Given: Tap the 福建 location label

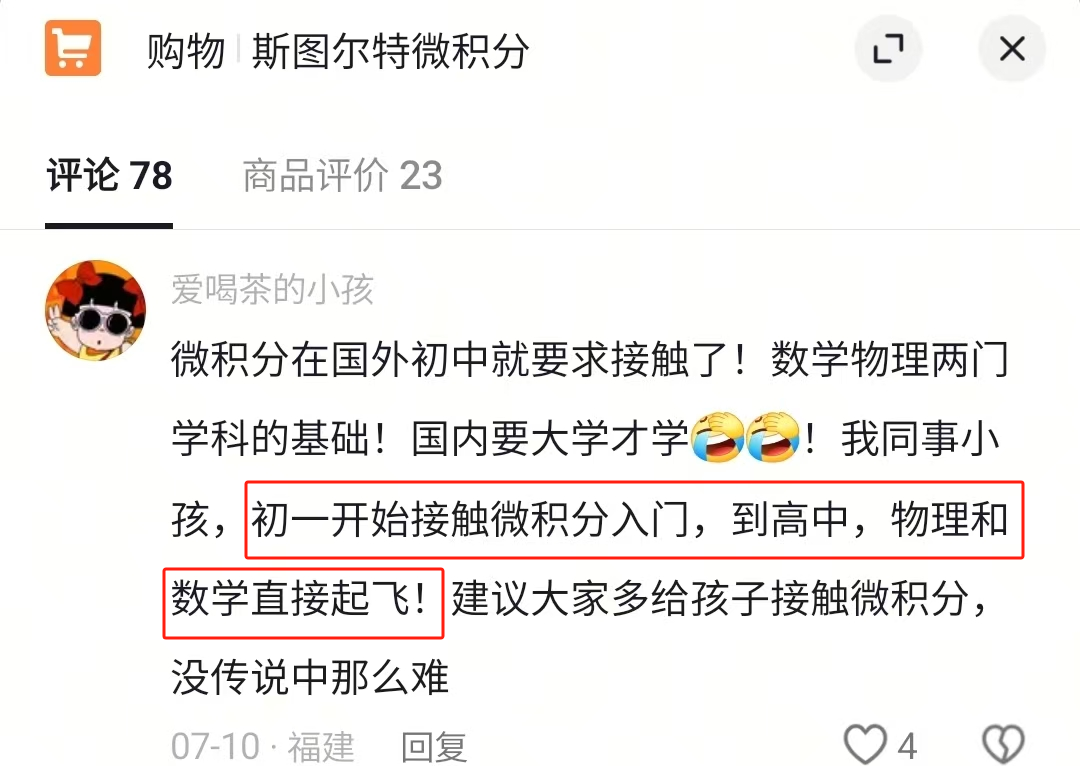Looking at the screenshot, I should [321, 747].
